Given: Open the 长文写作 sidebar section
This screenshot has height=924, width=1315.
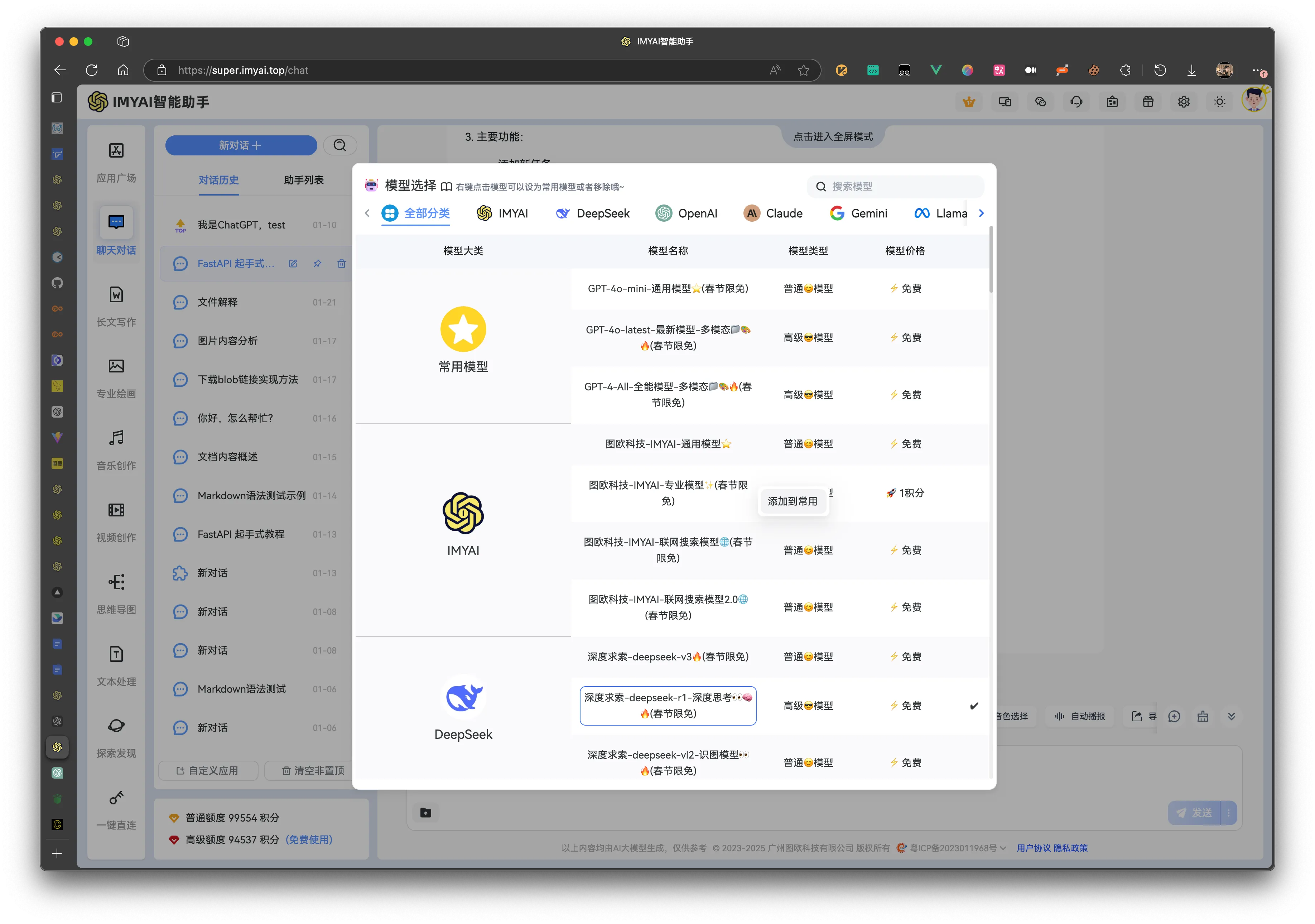Looking at the screenshot, I should [x=116, y=307].
